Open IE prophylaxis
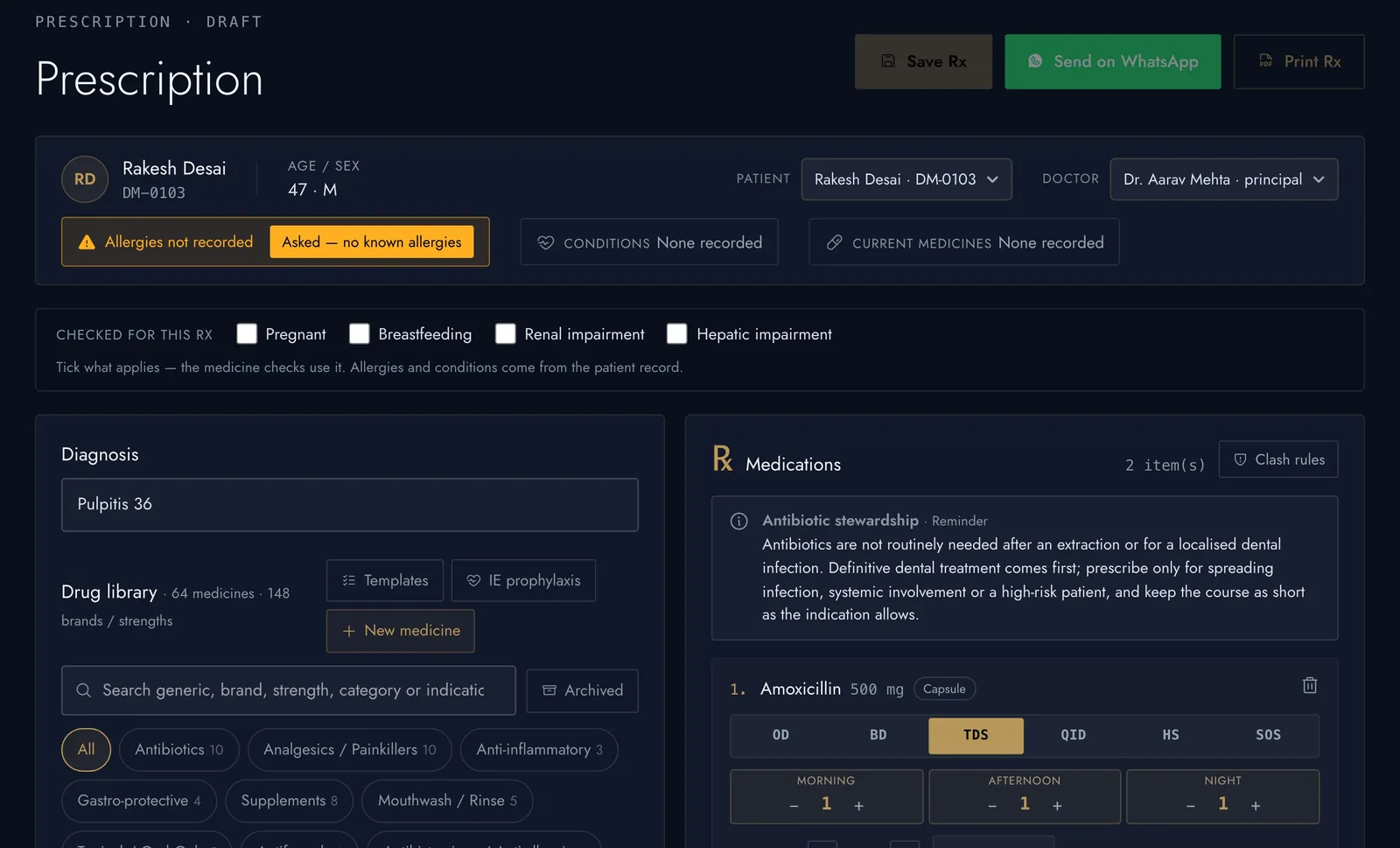Image resolution: width=1400 pixels, height=848 pixels. coord(523,580)
